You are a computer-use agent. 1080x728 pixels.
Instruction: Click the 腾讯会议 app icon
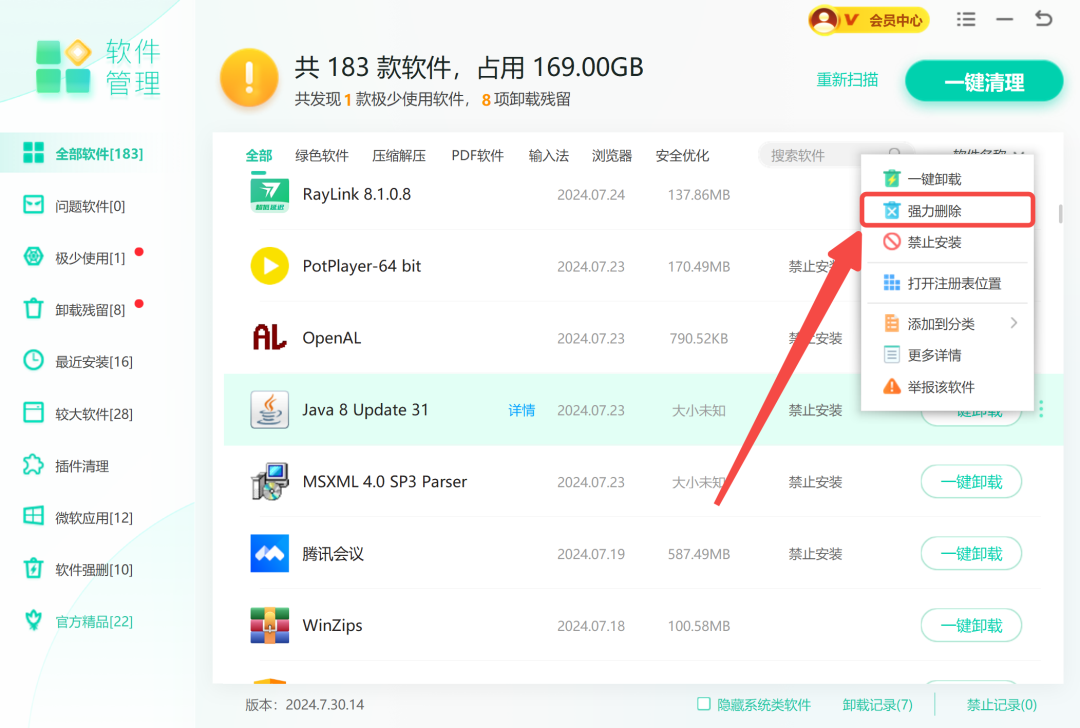point(269,554)
